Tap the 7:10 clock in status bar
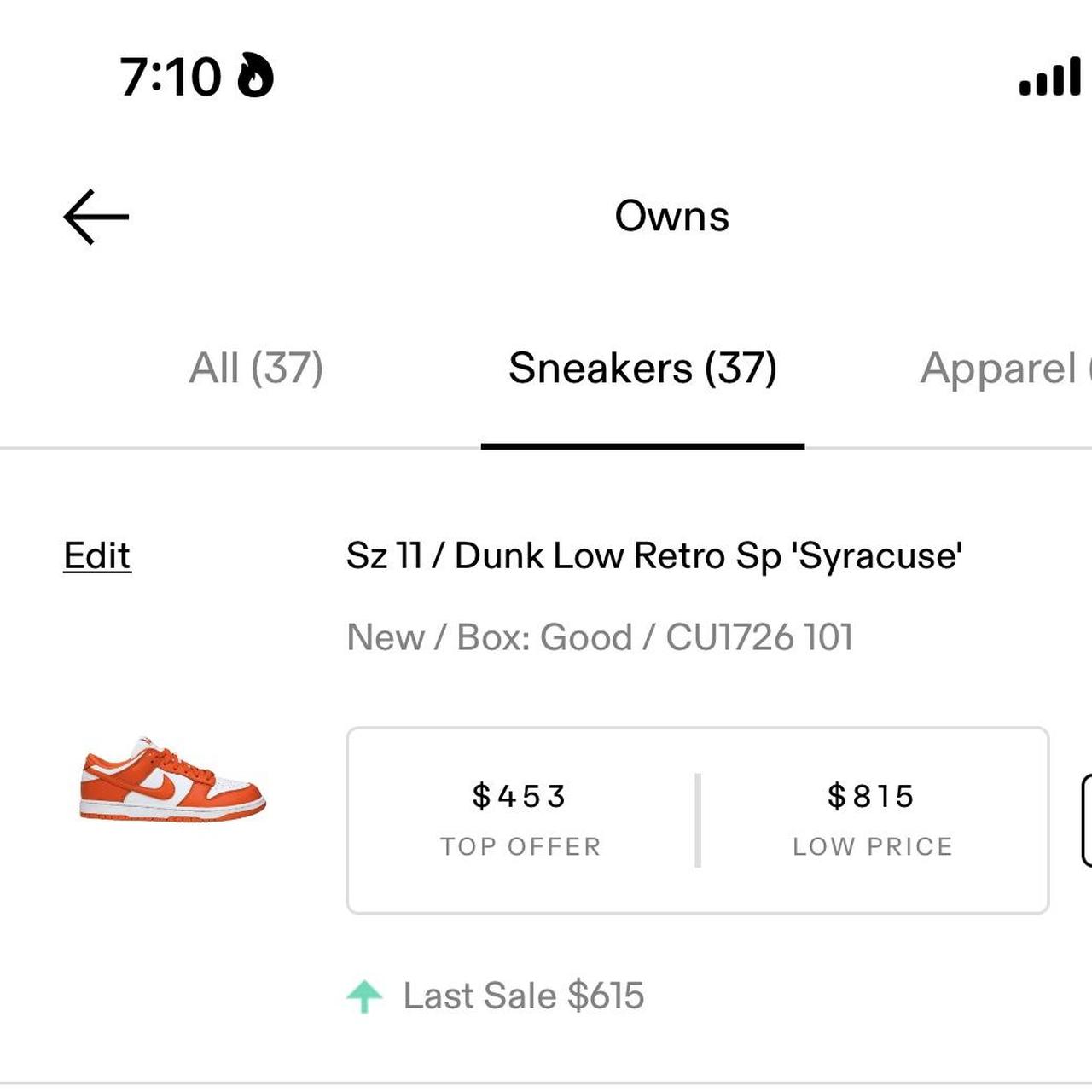 pos(171,77)
